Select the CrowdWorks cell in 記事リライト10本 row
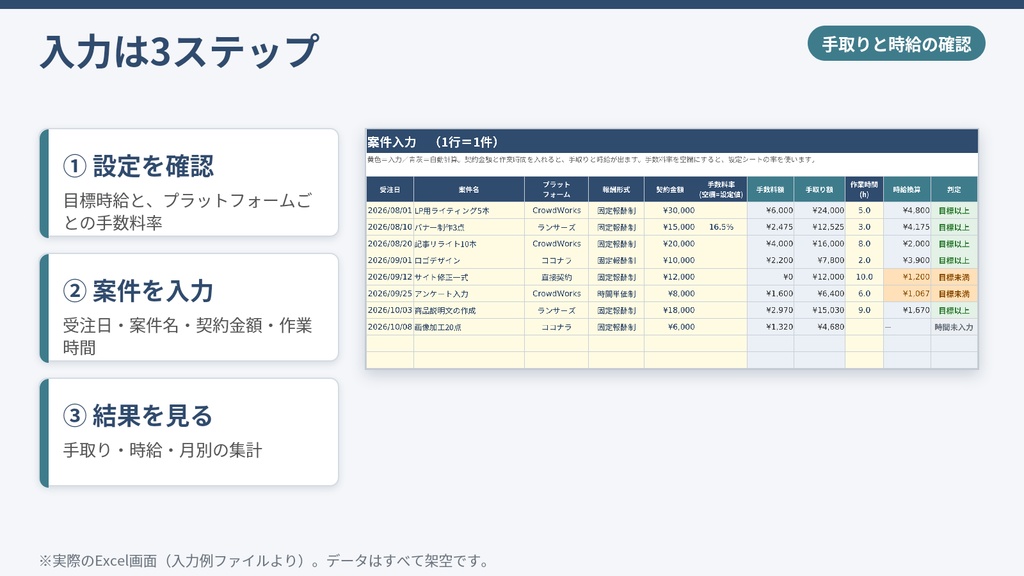 [x=556, y=244]
